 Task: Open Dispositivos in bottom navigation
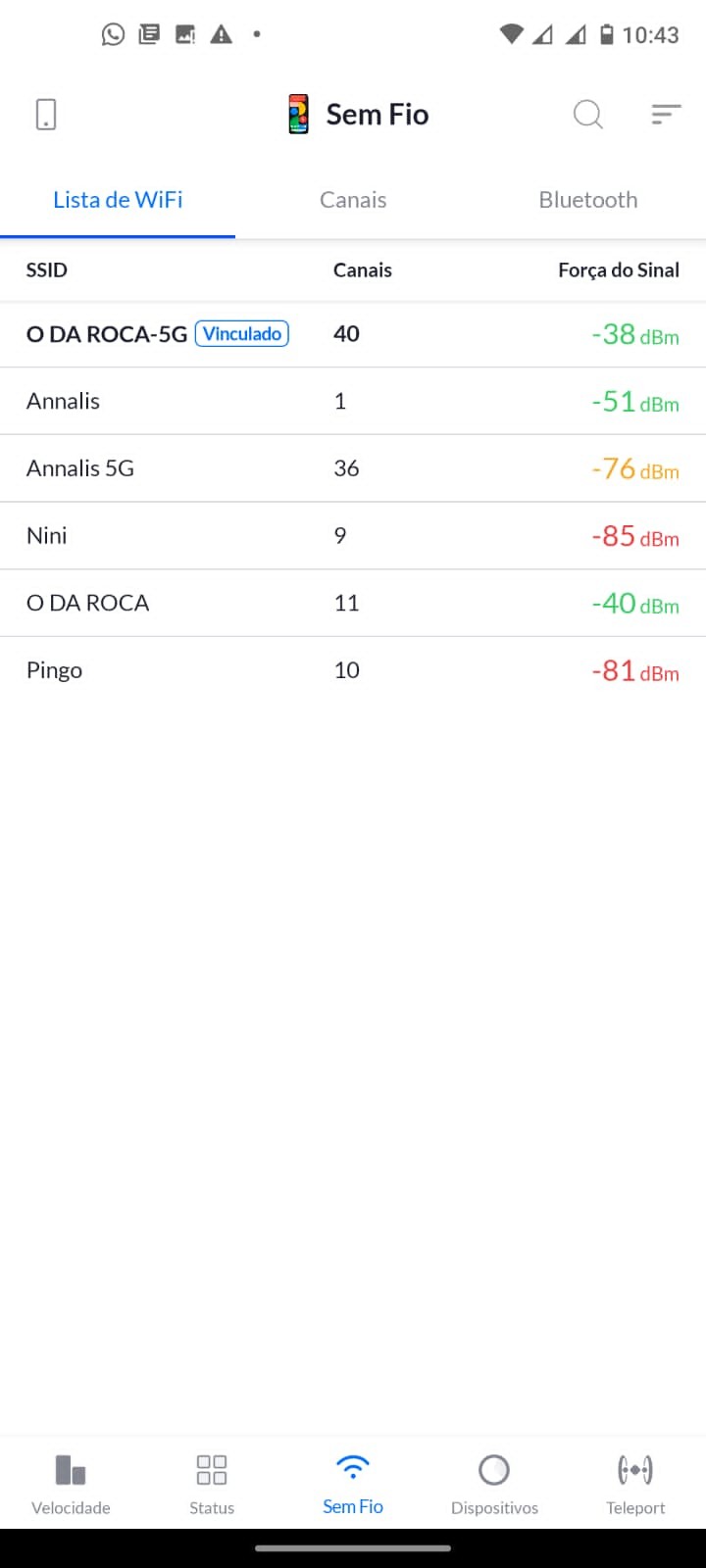(494, 1484)
